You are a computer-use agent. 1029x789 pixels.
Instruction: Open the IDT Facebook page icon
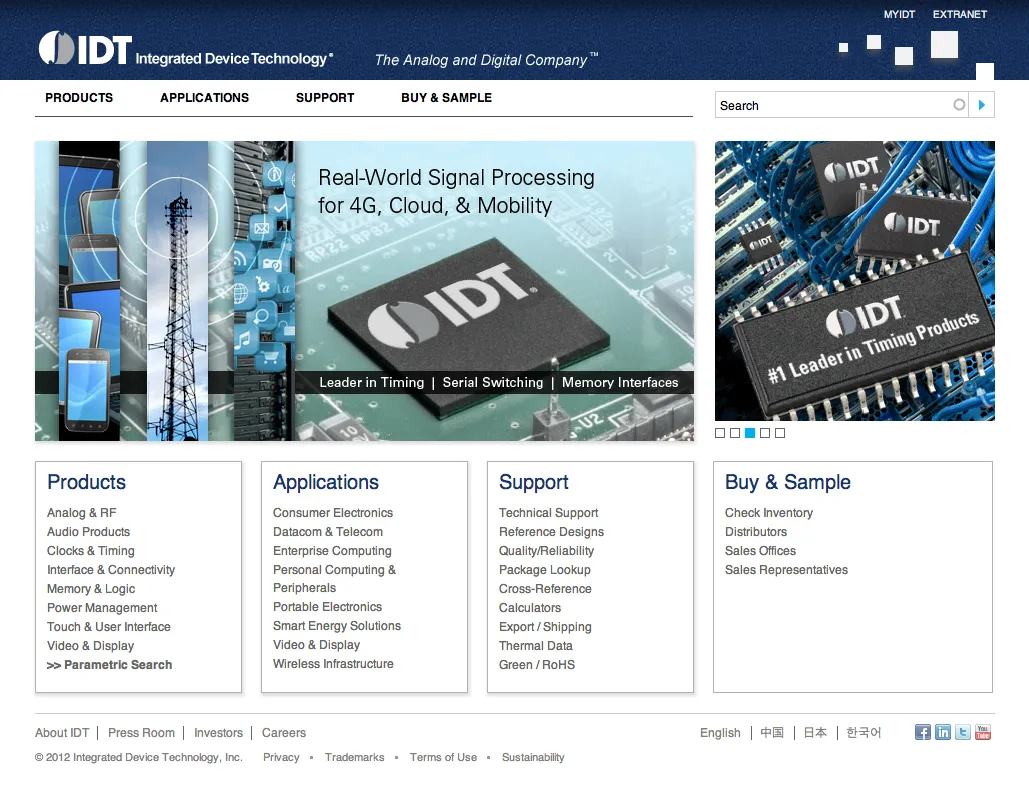tap(922, 732)
